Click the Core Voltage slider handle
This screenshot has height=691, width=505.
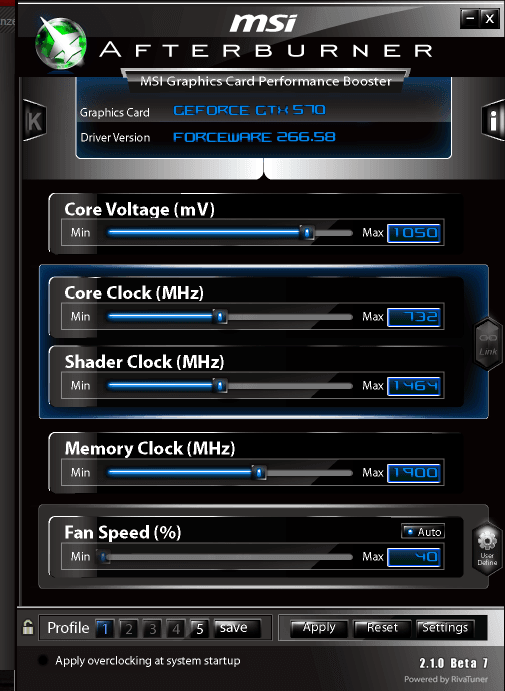pyautogui.click(x=307, y=232)
